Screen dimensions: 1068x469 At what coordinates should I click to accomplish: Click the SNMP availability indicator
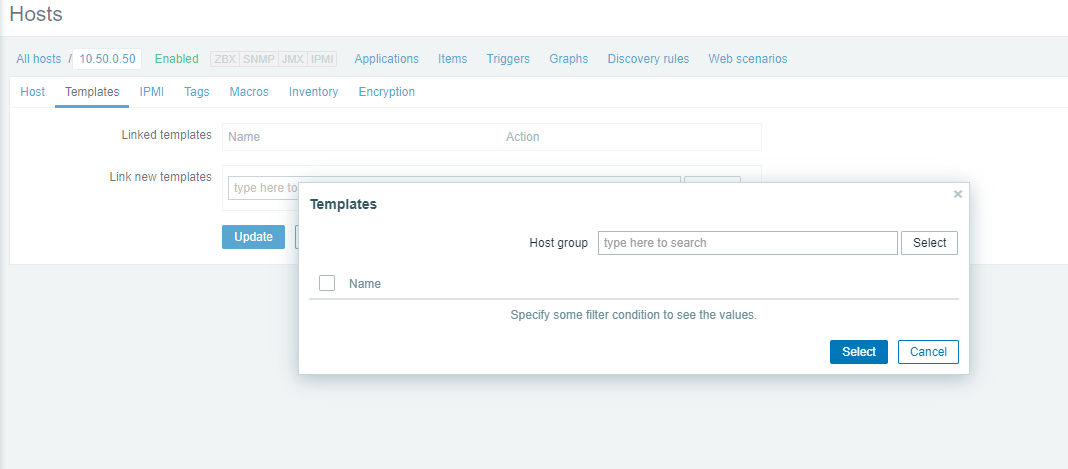tap(259, 59)
